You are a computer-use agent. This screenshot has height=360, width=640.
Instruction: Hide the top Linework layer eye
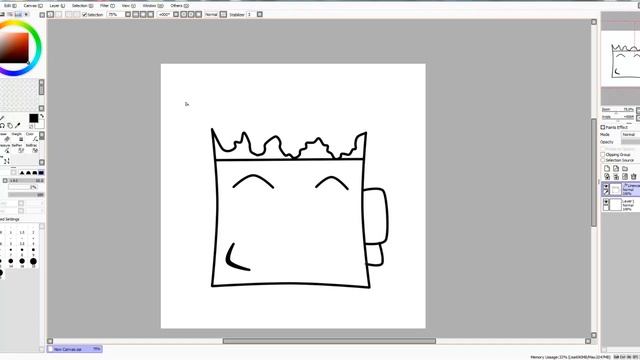(606, 187)
